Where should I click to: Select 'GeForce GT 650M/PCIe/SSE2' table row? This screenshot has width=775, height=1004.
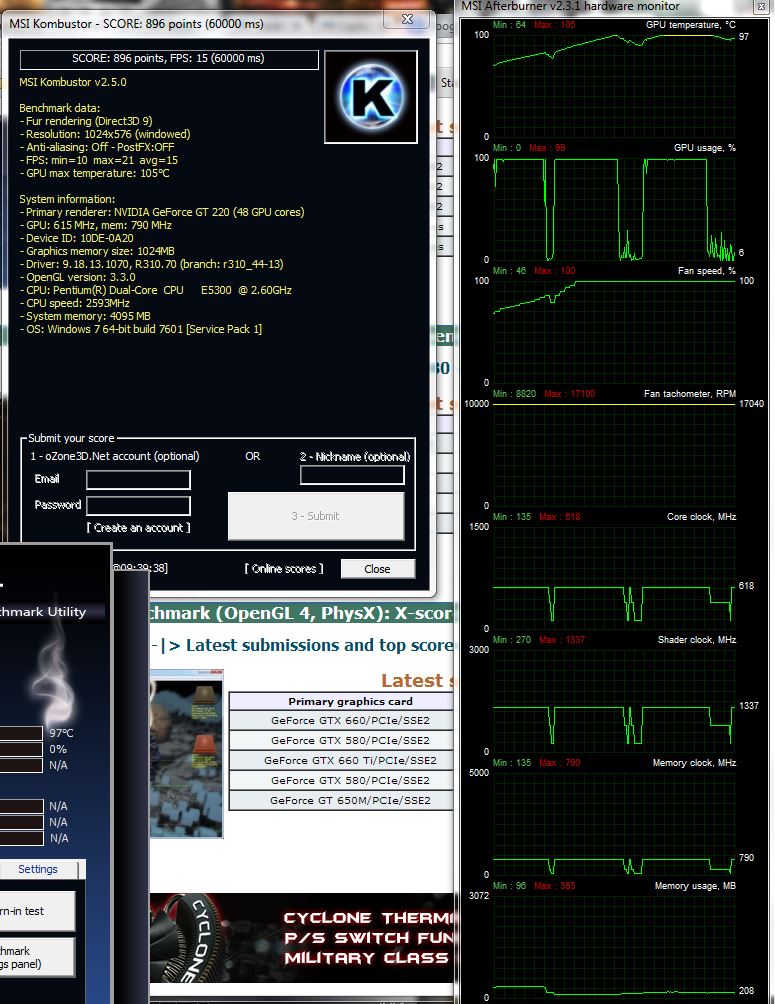pyautogui.click(x=341, y=800)
